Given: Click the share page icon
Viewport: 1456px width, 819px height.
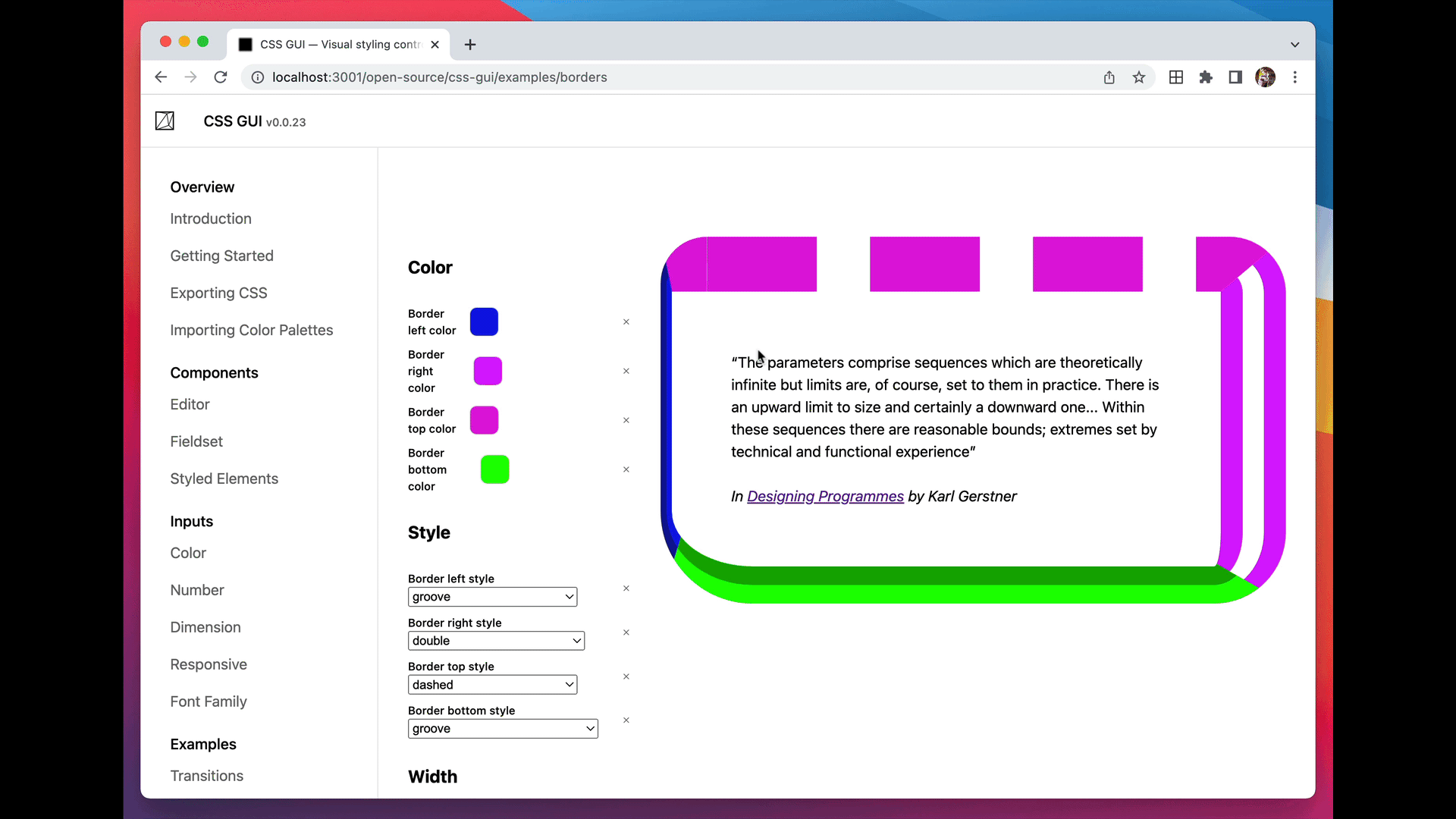Looking at the screenshot, I should click(x=1109, y=77).
